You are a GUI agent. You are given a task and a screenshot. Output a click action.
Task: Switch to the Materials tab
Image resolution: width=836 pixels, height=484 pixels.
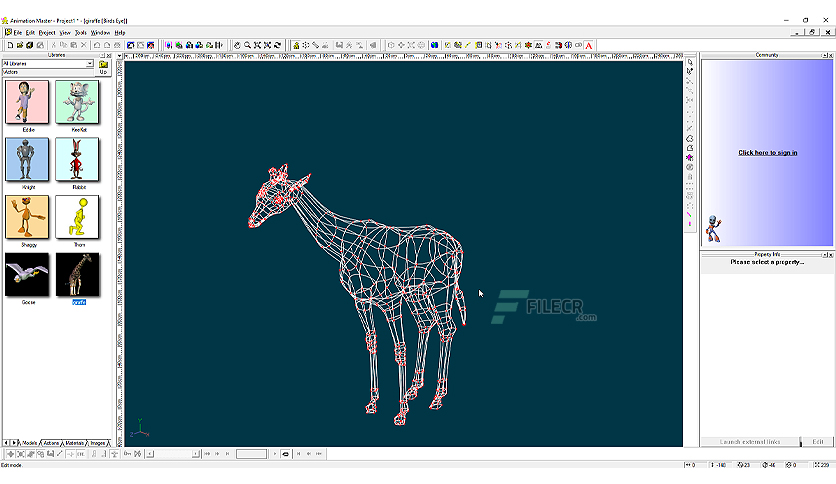75,443
